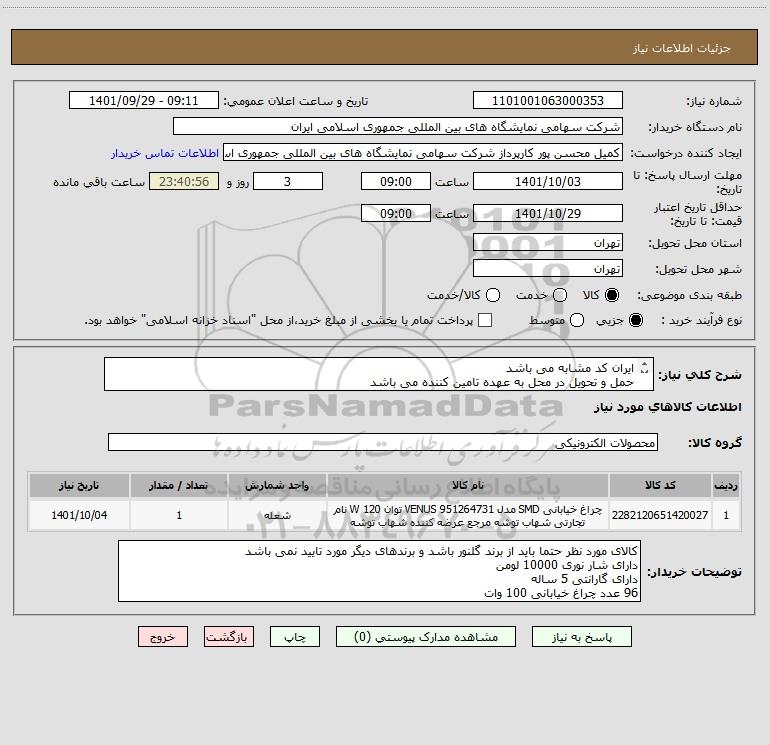Click the چاپ print button
Viewport: 770px width, 745px height.
(295, 637)
